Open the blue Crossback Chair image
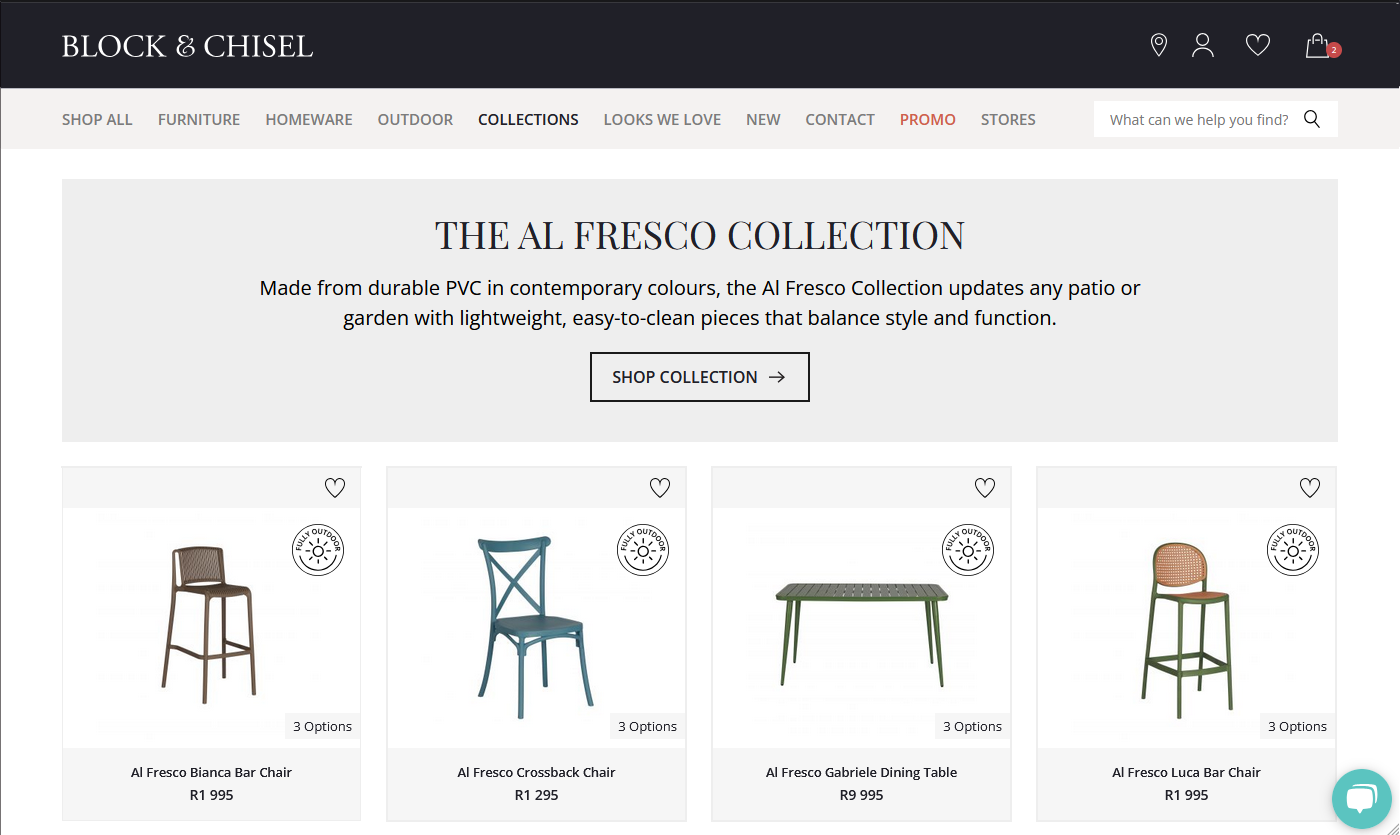Image resolution: width=1400 pixels, height=835 pixels. pyautogui.click(x=536, y=627)
